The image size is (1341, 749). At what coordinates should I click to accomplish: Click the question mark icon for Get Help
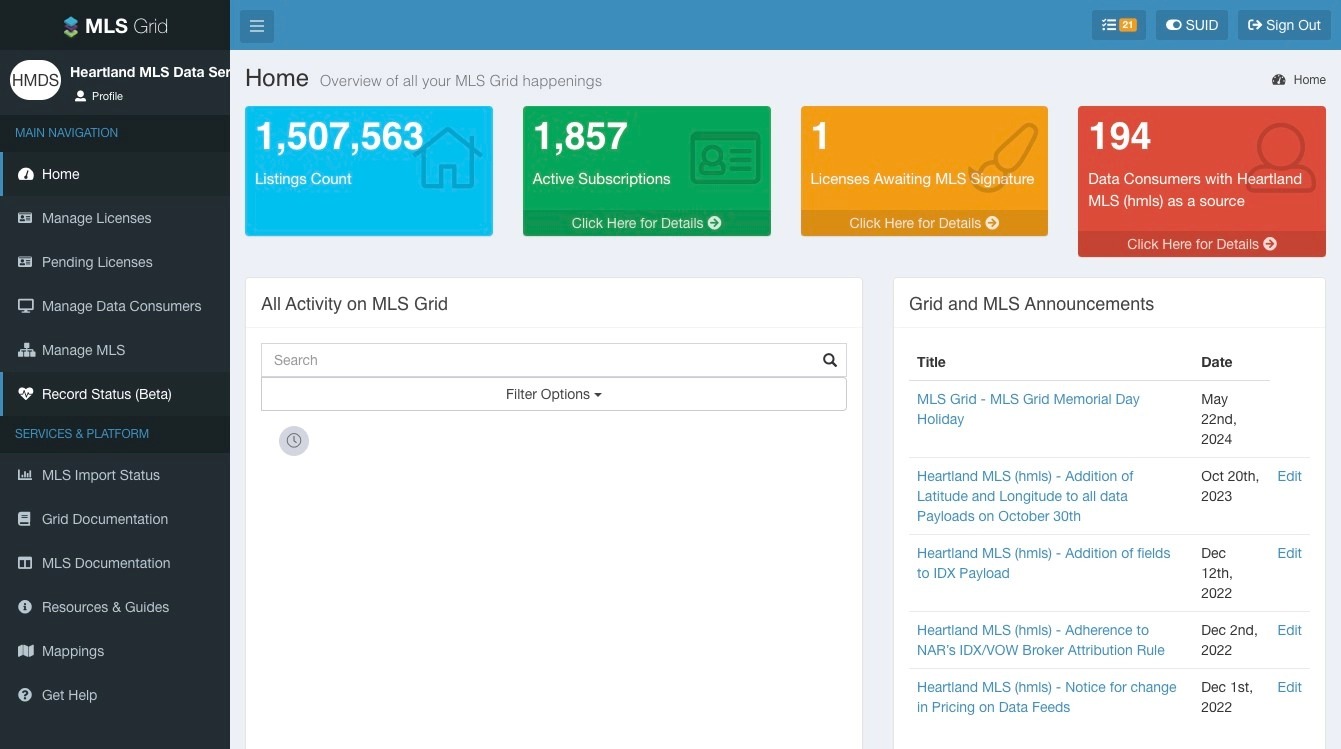point(25,695)
